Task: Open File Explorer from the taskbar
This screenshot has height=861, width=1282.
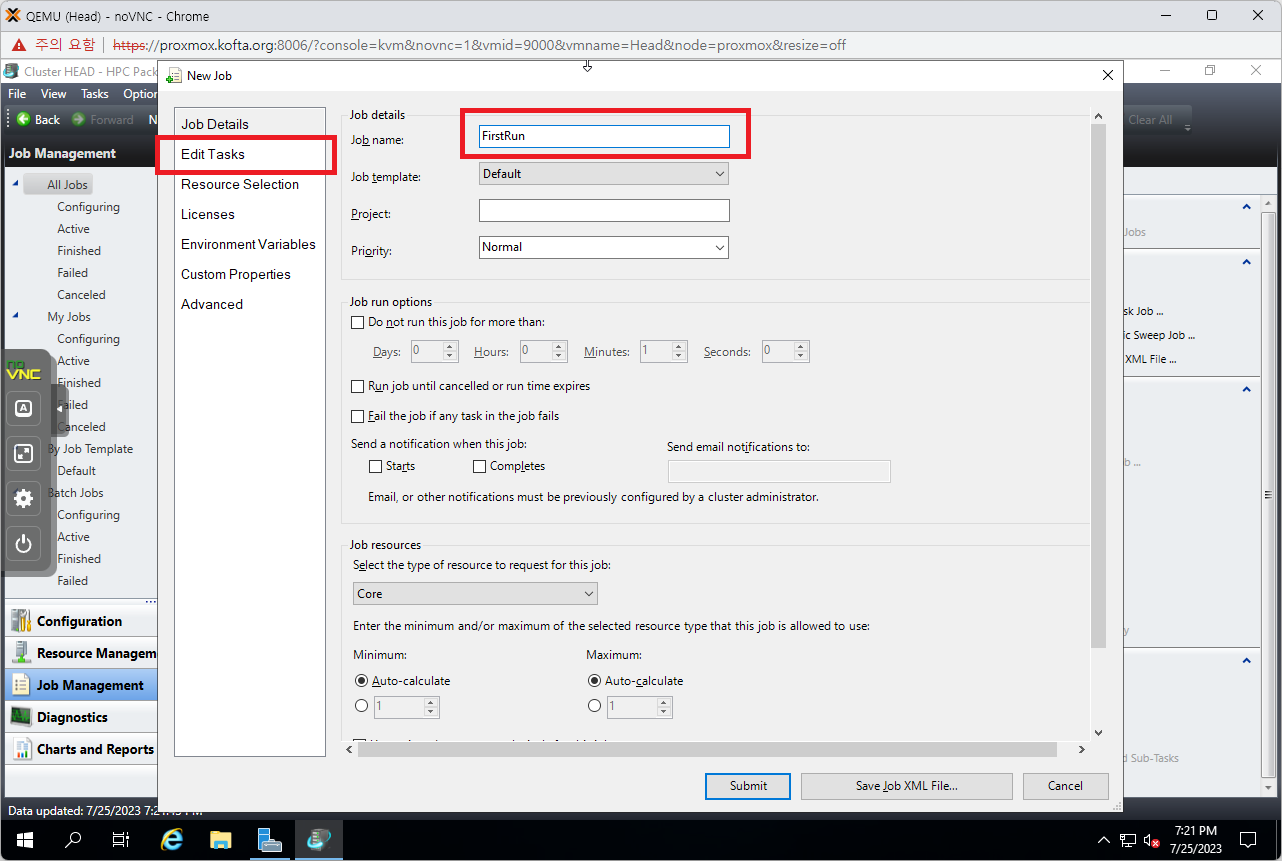Action: pos(220,839)
